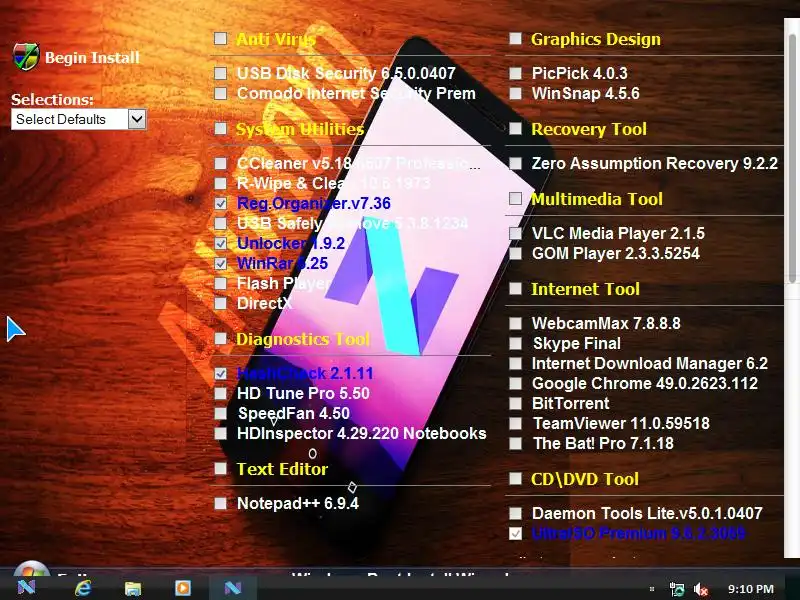Uncheck the WinRar checkbox
The height and width of the screenshot is (600, 800).
[x=220, y=263]
